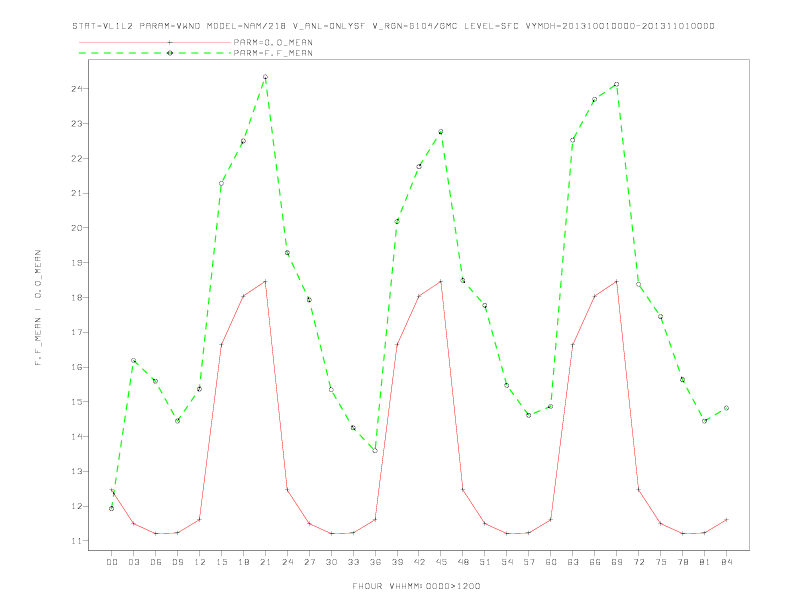Viewport: 792px width, 612px height.
Task: Click x-axis tick label 42
Action: tap(419, 562)
